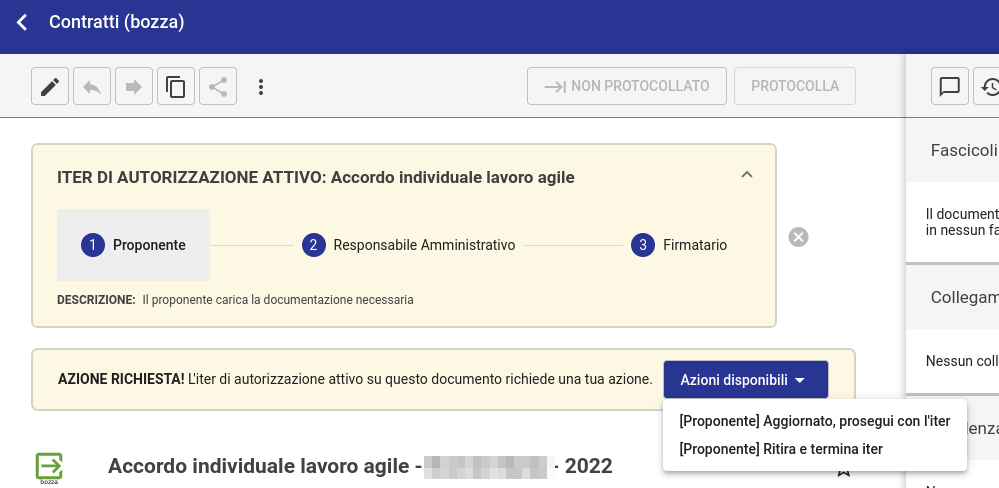Click the green bozza document icon

49,468
